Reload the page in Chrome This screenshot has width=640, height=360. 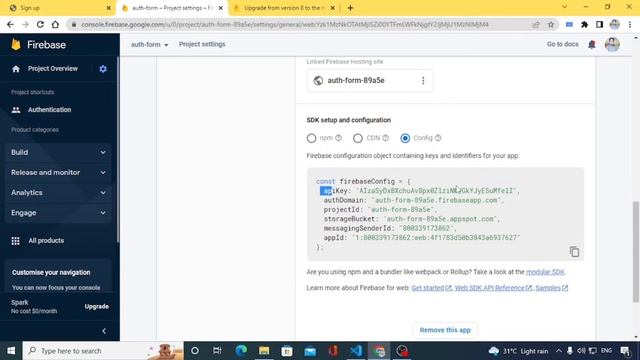pyautogui.click(x=40, y=24)
